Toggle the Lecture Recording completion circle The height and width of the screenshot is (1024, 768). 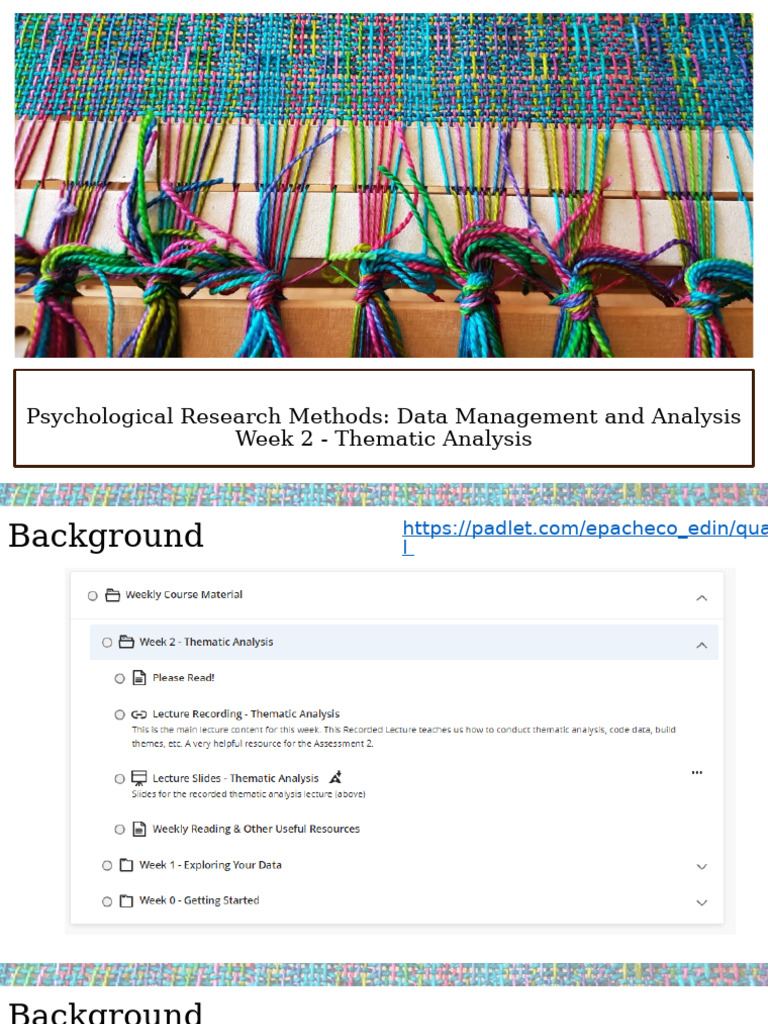(x=120, y=714)
